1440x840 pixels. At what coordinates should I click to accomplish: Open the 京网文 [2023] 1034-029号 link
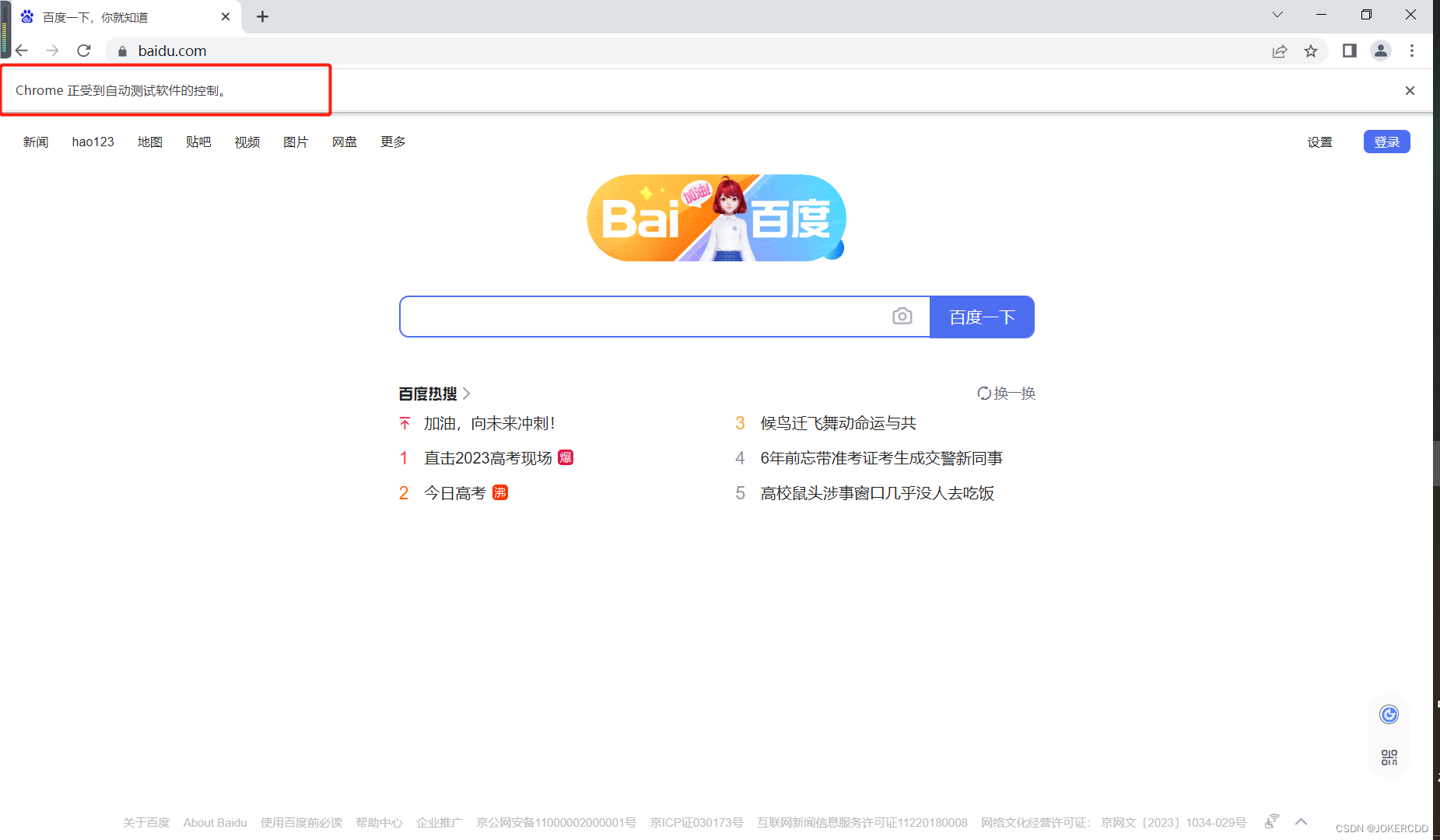point(1174,823)
